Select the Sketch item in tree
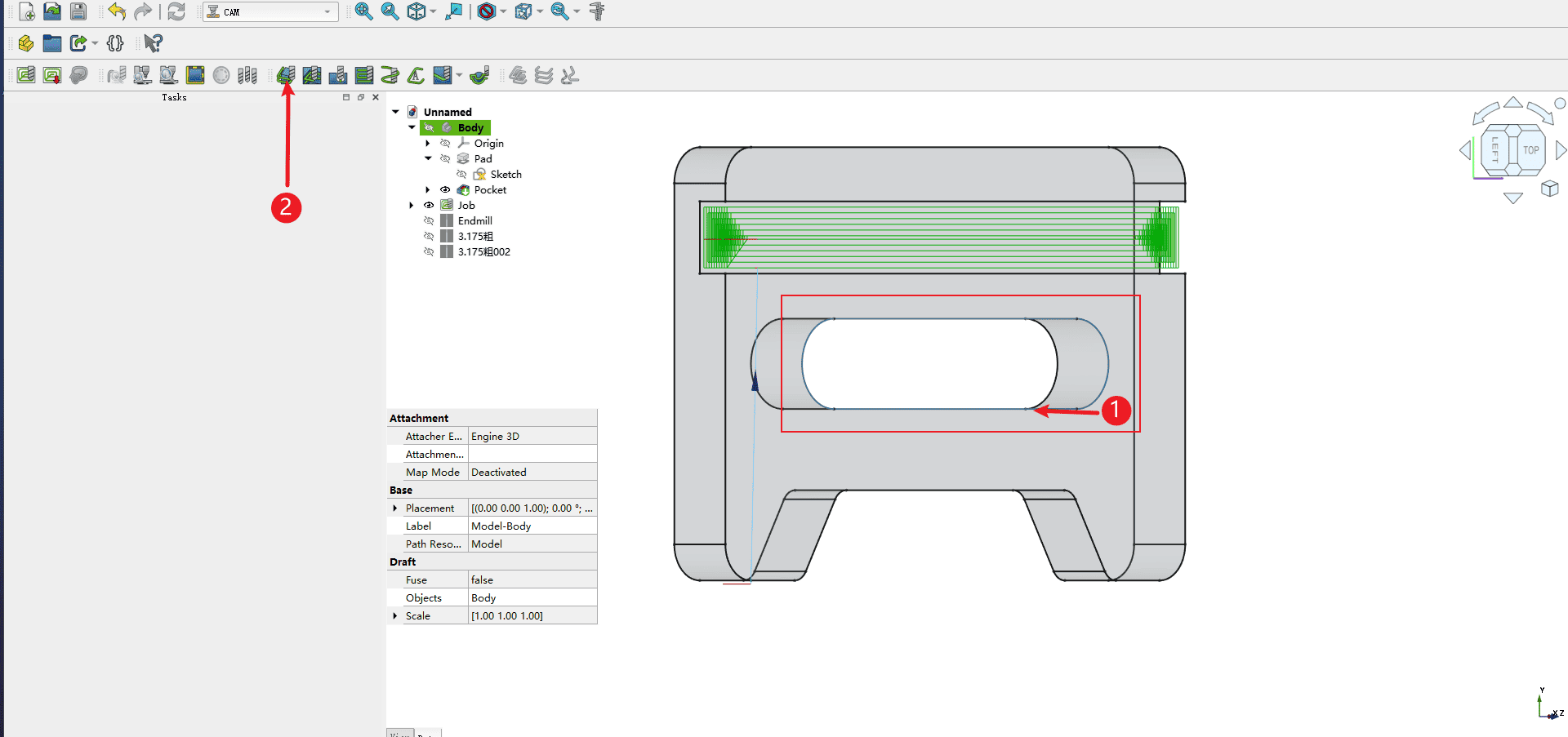This screenshot has width=1568, height=737. pos(506,175)
